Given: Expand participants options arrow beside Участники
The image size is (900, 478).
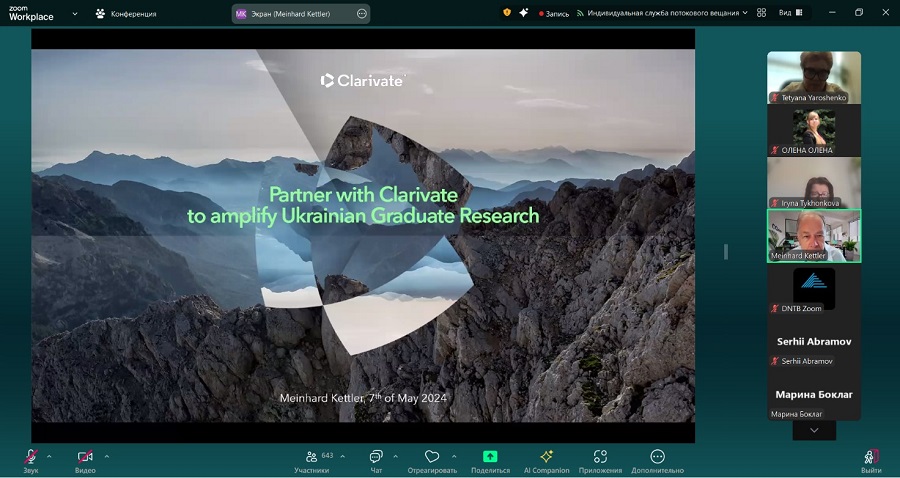Looking at the screenshot, I should click(x=343, y=457).
